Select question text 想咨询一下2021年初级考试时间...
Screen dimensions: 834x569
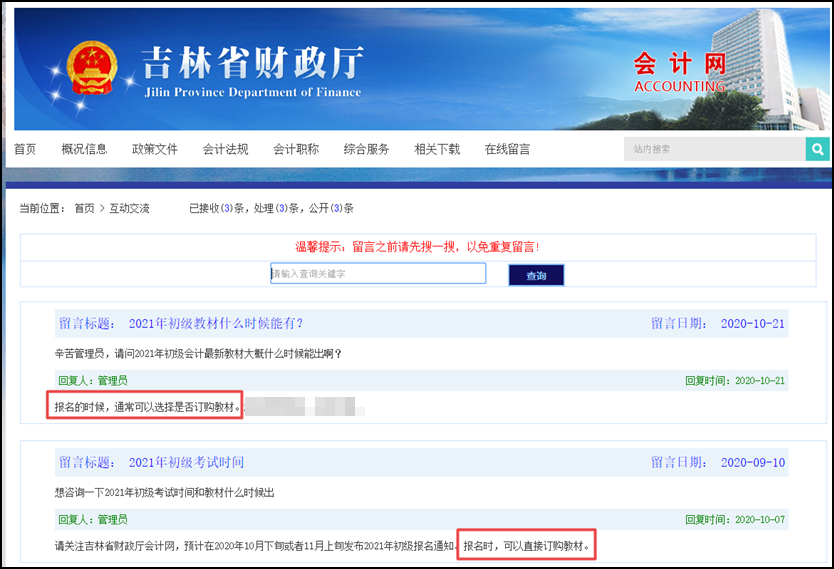point(164,492)
